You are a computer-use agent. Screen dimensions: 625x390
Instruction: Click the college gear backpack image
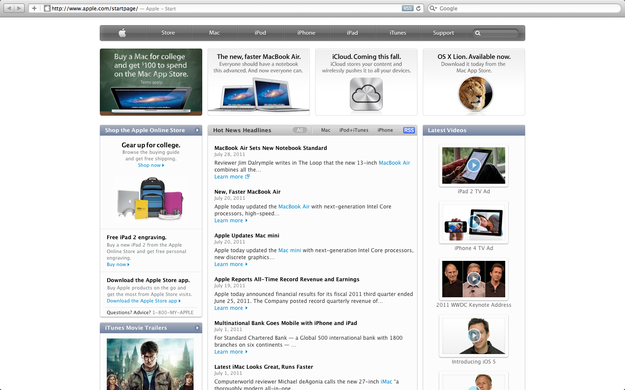[151, 199]
